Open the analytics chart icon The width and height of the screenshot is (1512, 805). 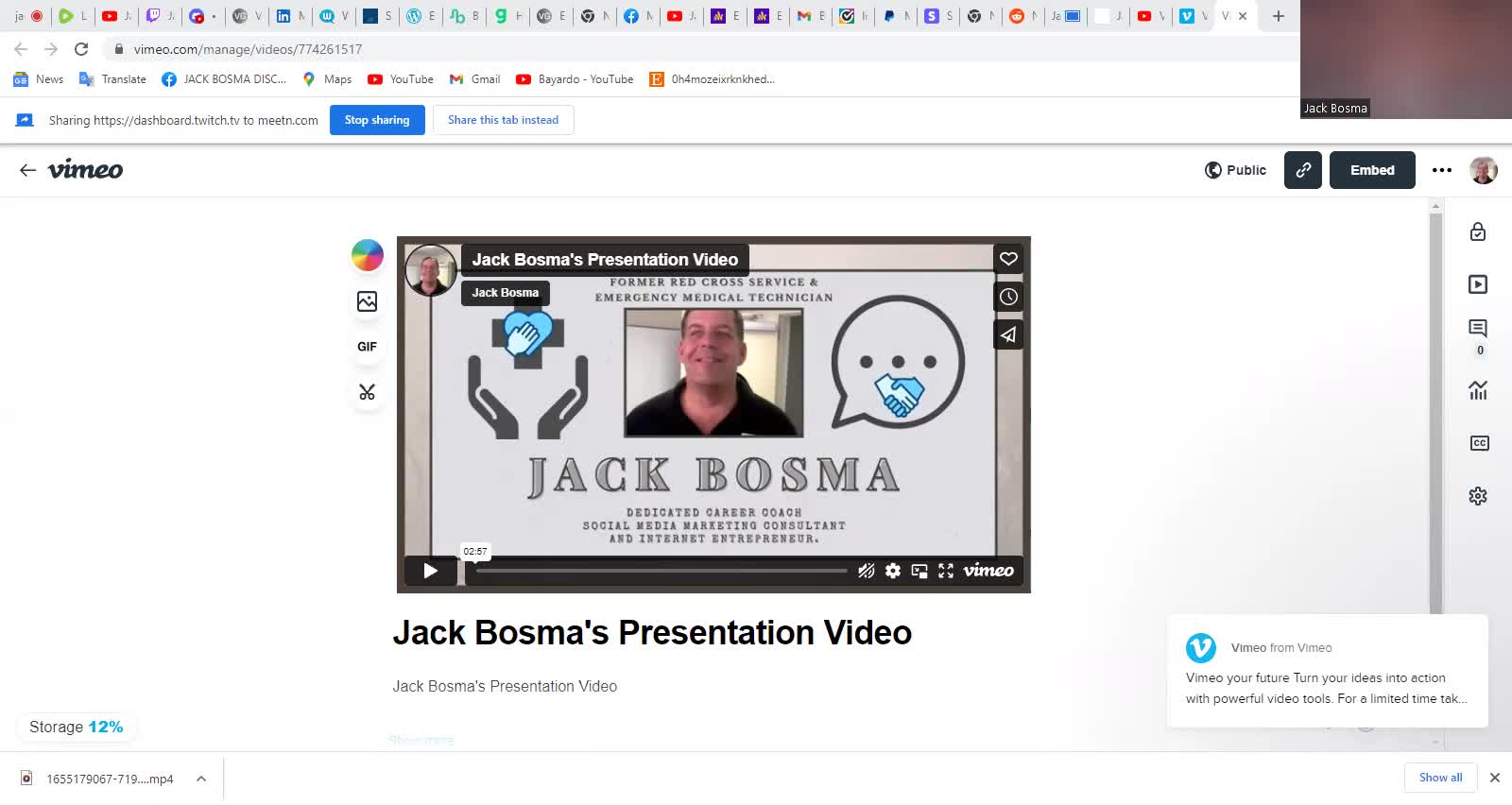click(1478, 390)
